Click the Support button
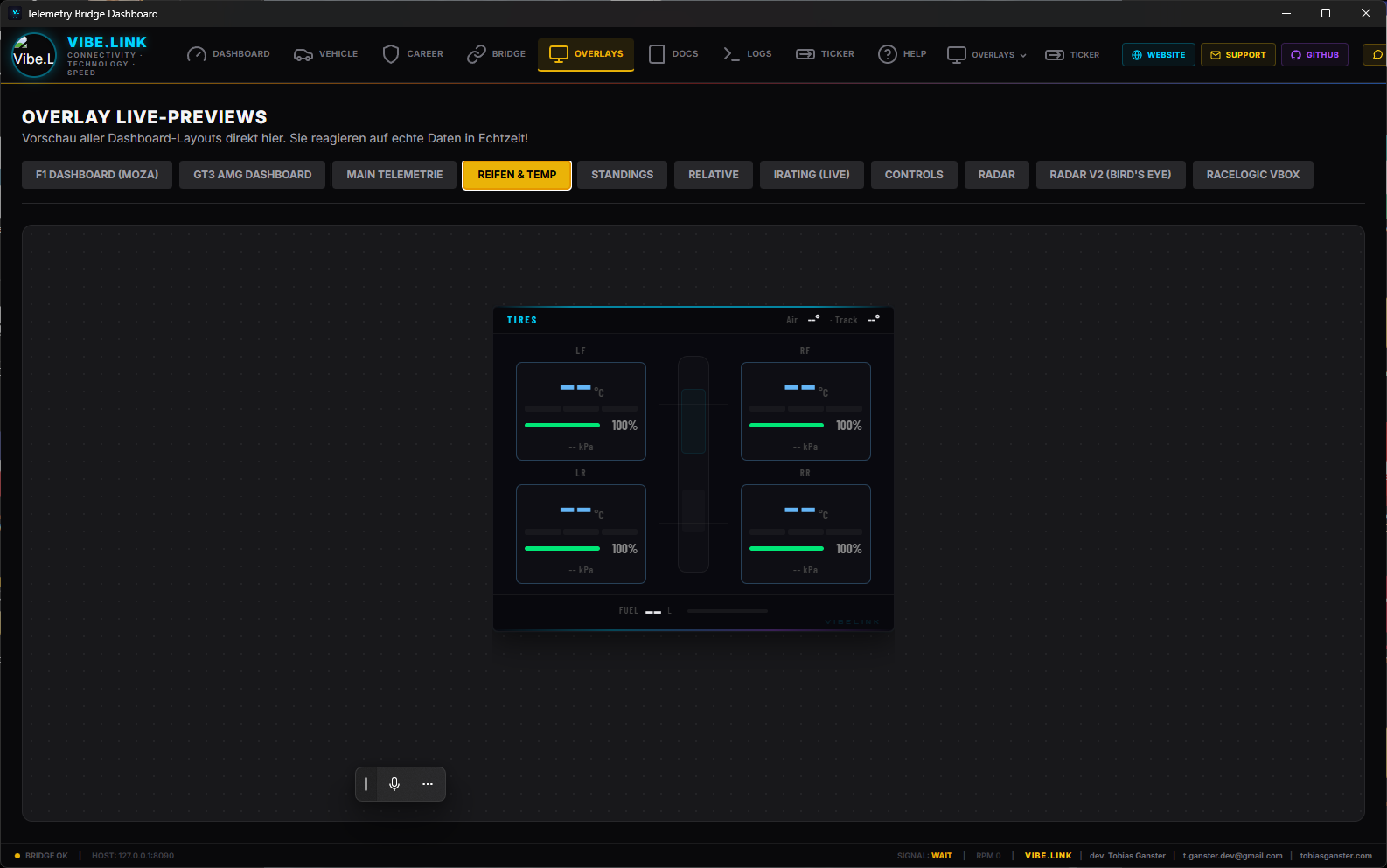The height and width of the screenshot is (868, 1387). tap(1237, 55)
